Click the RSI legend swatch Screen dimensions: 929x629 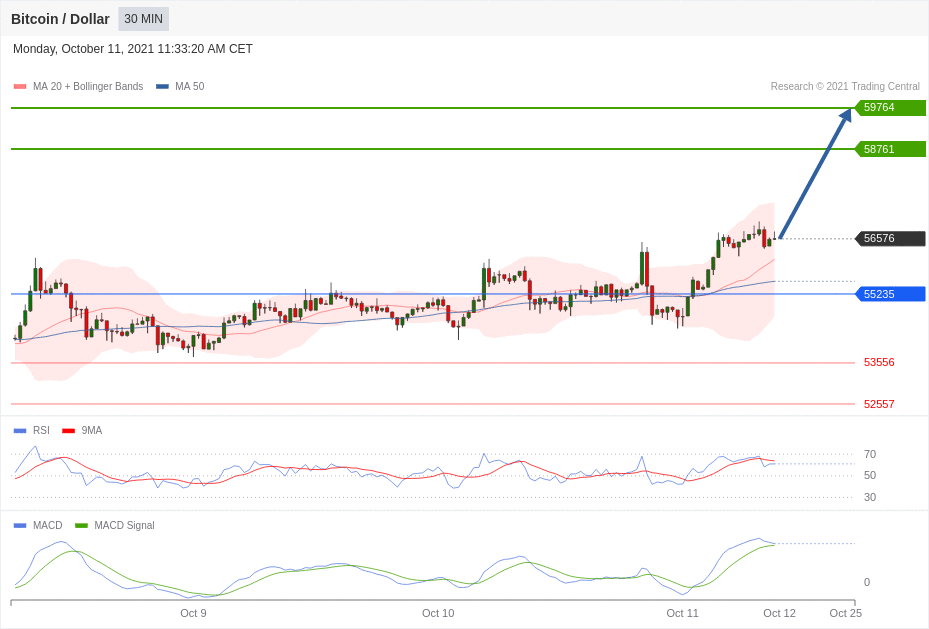point(20,431)
